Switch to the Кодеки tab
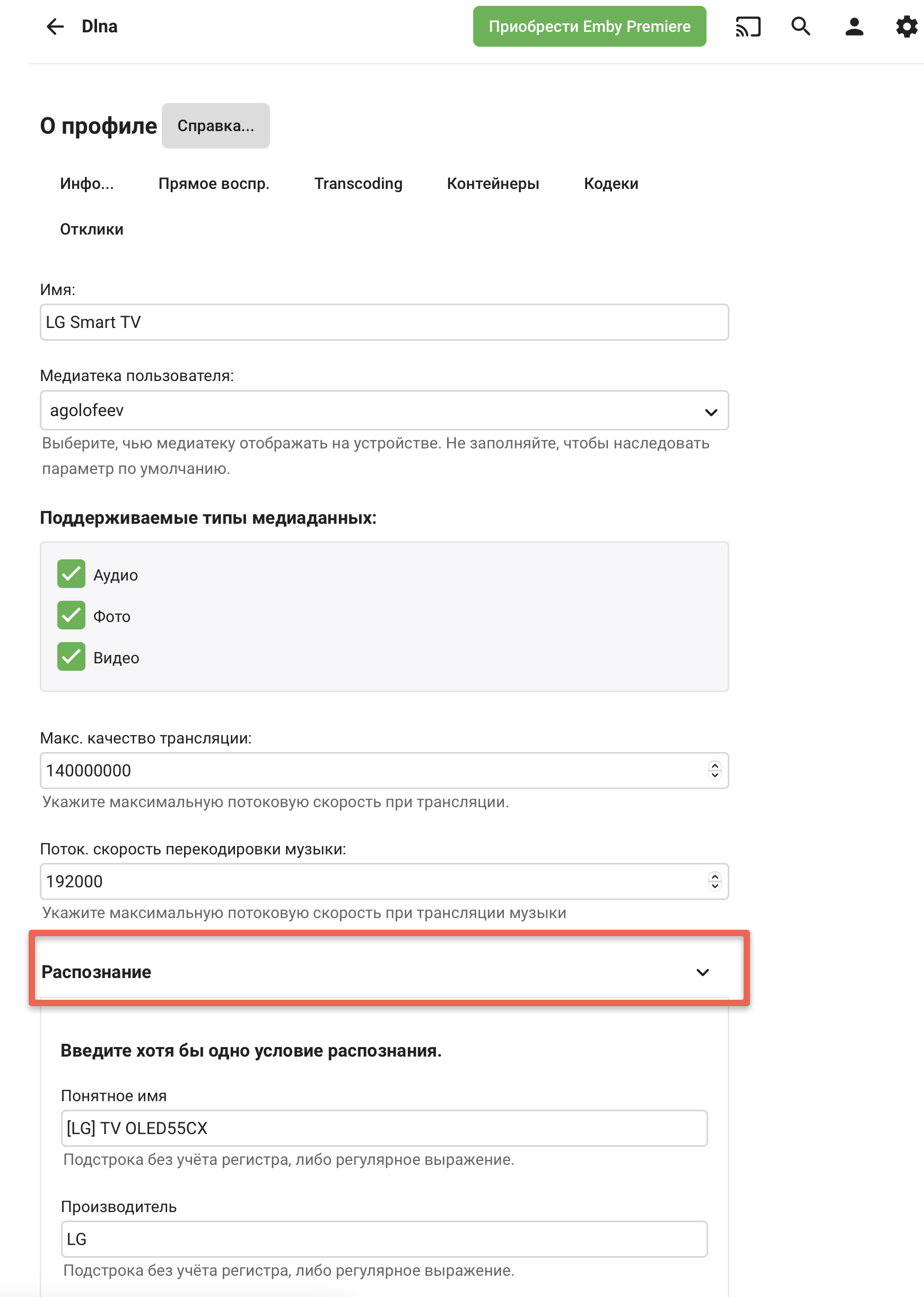Screen dimensions: 924x1297 611,183
